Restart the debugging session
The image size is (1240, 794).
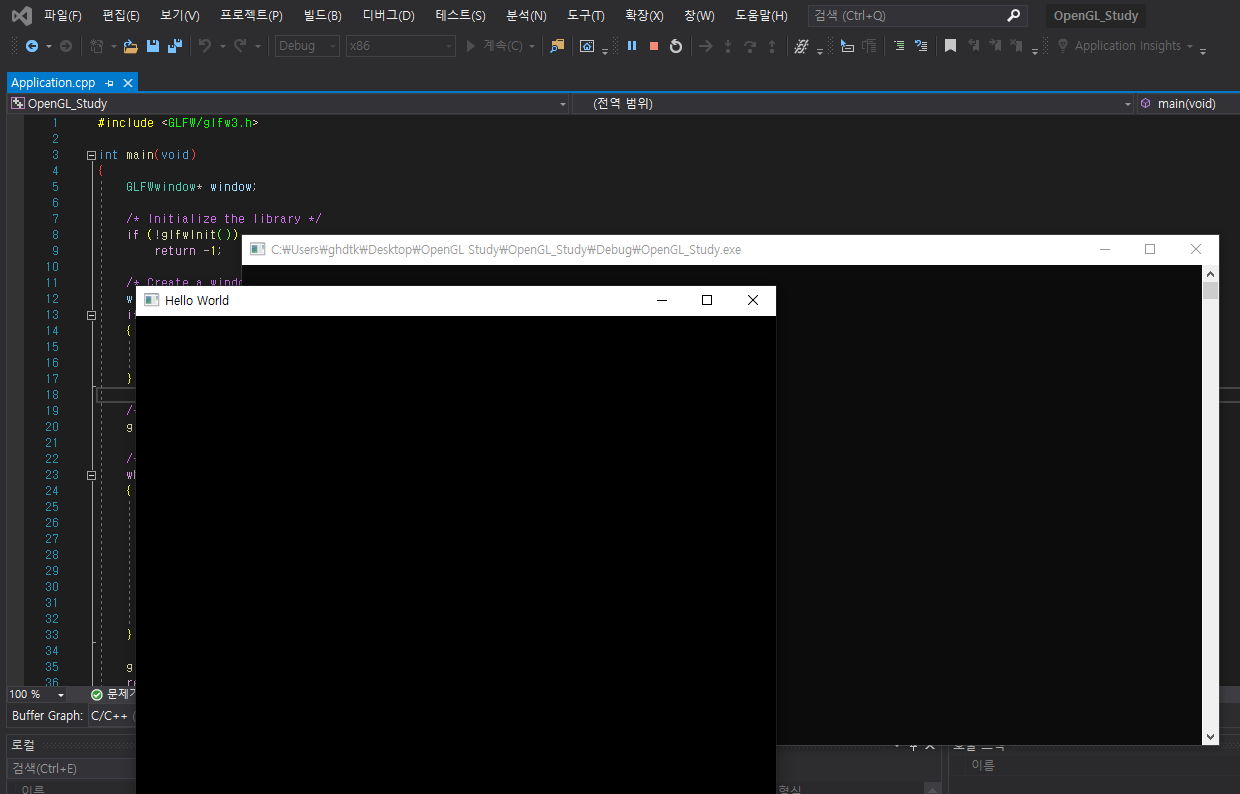tap(676, 46)
